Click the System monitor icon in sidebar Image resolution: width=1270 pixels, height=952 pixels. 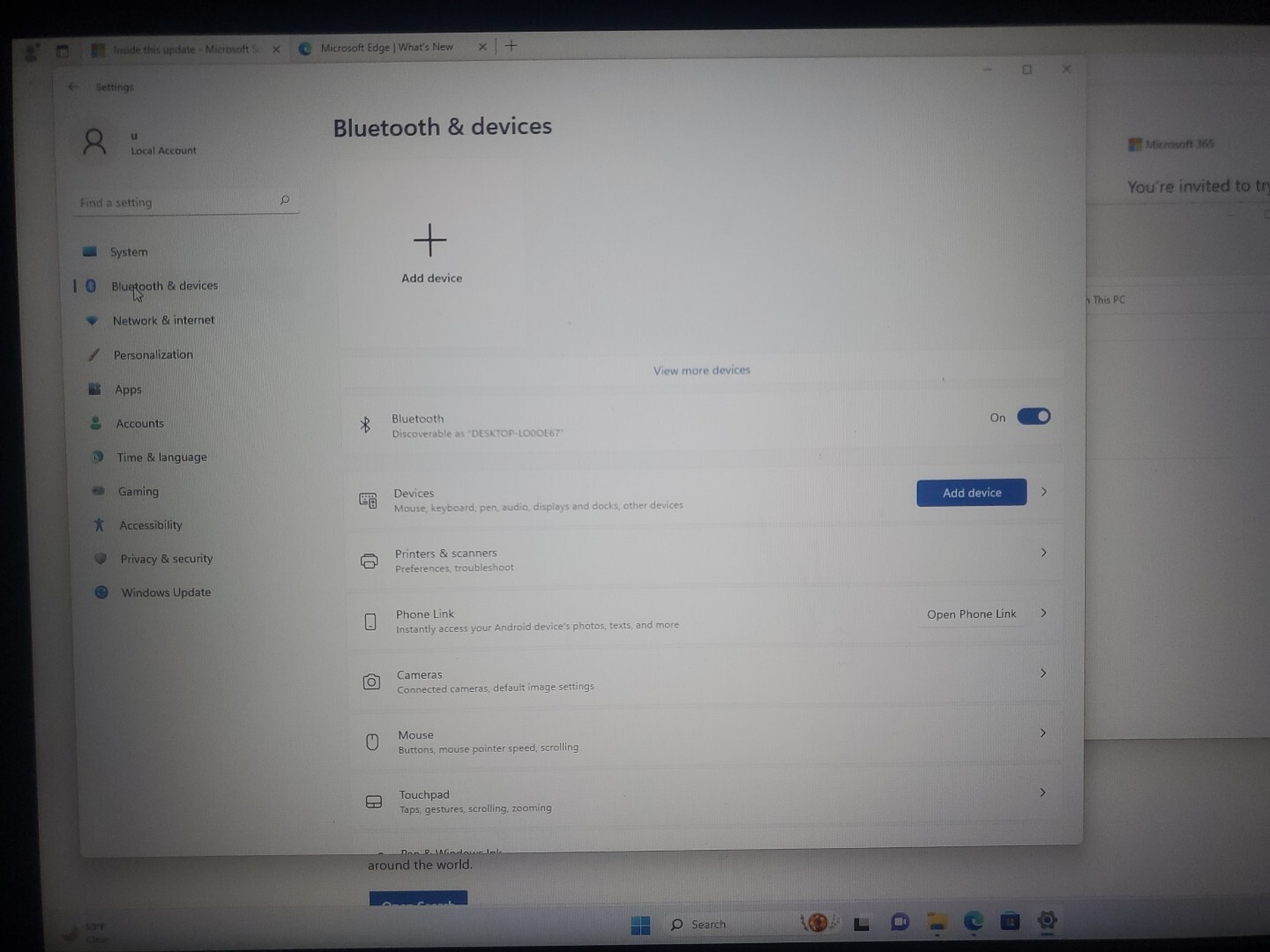89,251
